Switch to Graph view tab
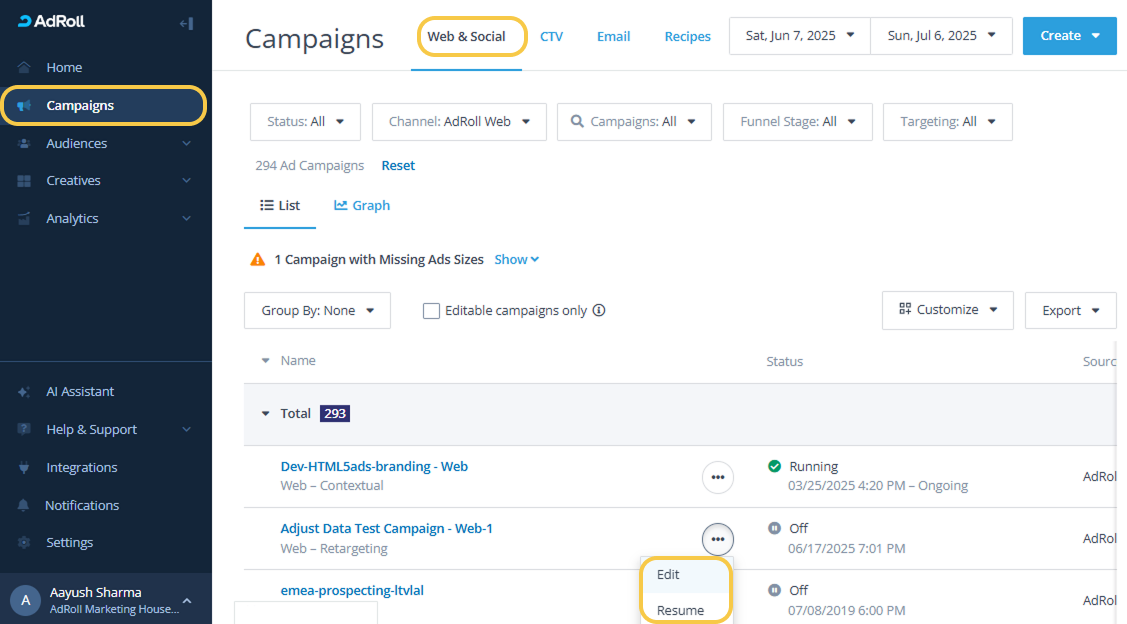 (362, 206)
